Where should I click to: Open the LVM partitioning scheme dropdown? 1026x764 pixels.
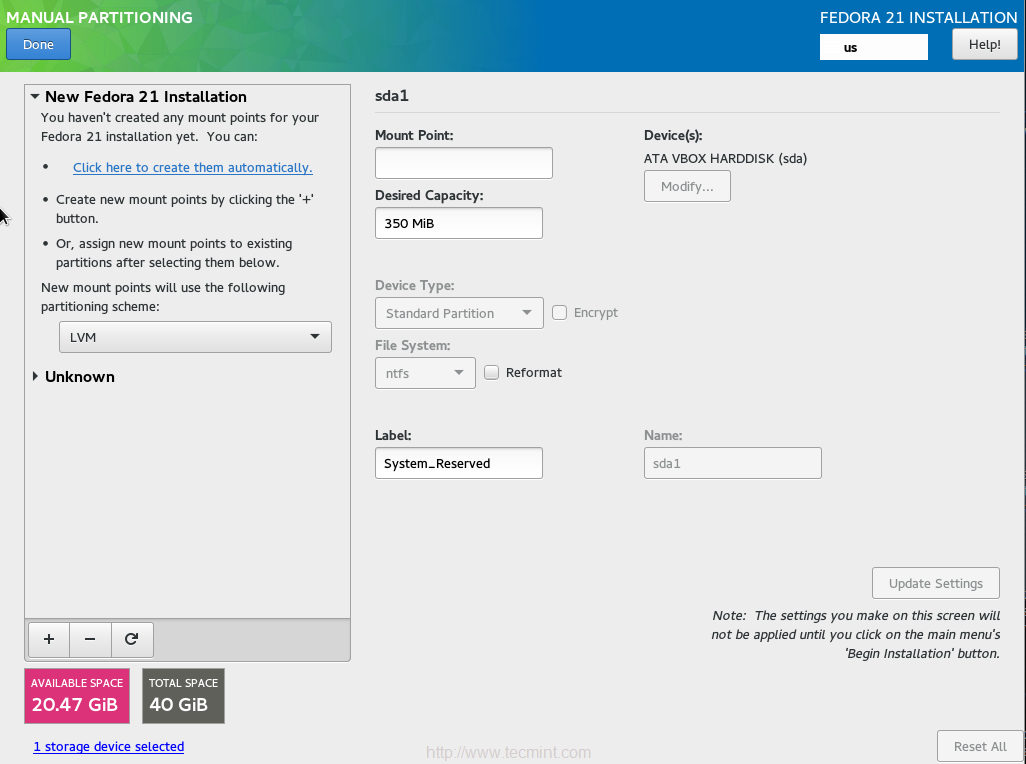click(195, 337)
